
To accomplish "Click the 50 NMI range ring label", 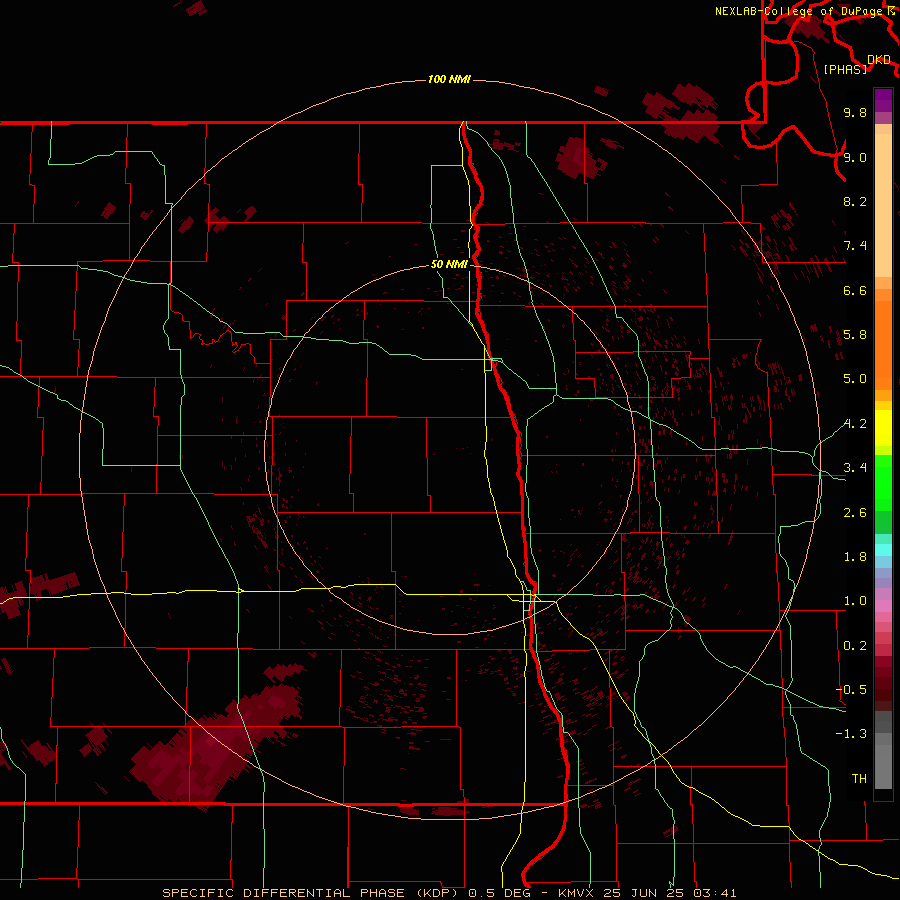I will 449,264.
